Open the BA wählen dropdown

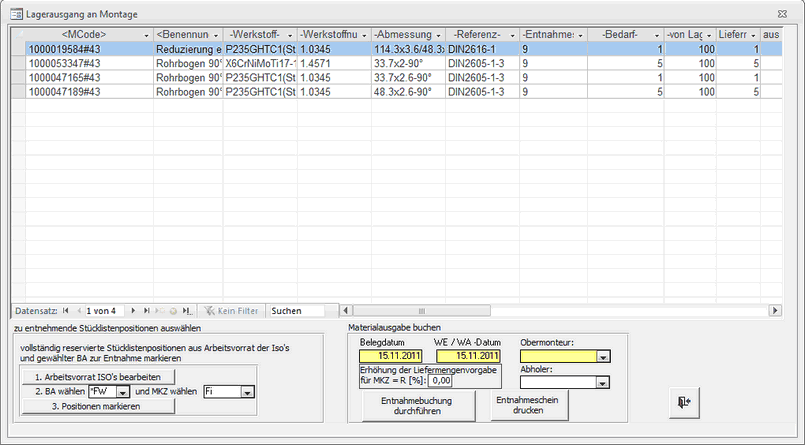click(x=125, y=392)
